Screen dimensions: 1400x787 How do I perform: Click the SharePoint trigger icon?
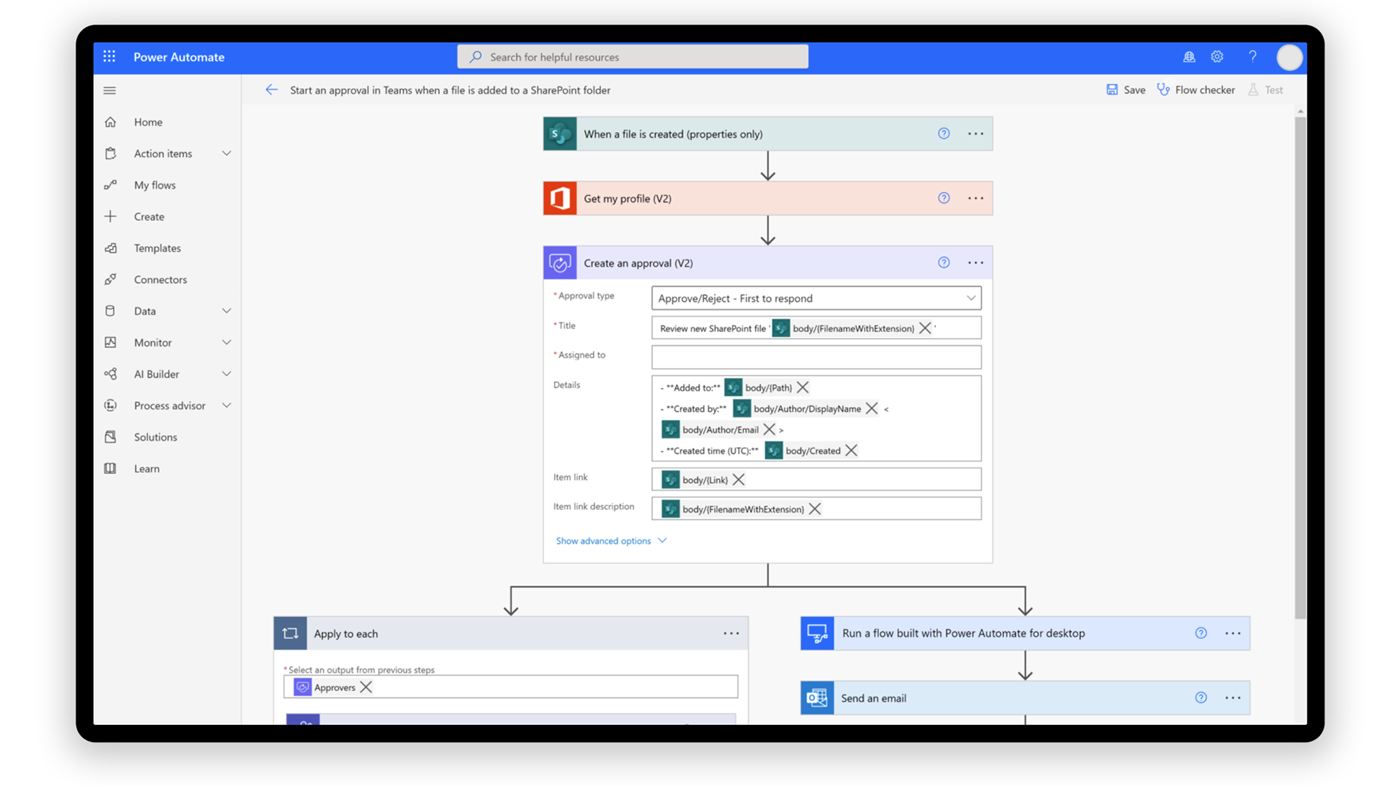point(560,134)
